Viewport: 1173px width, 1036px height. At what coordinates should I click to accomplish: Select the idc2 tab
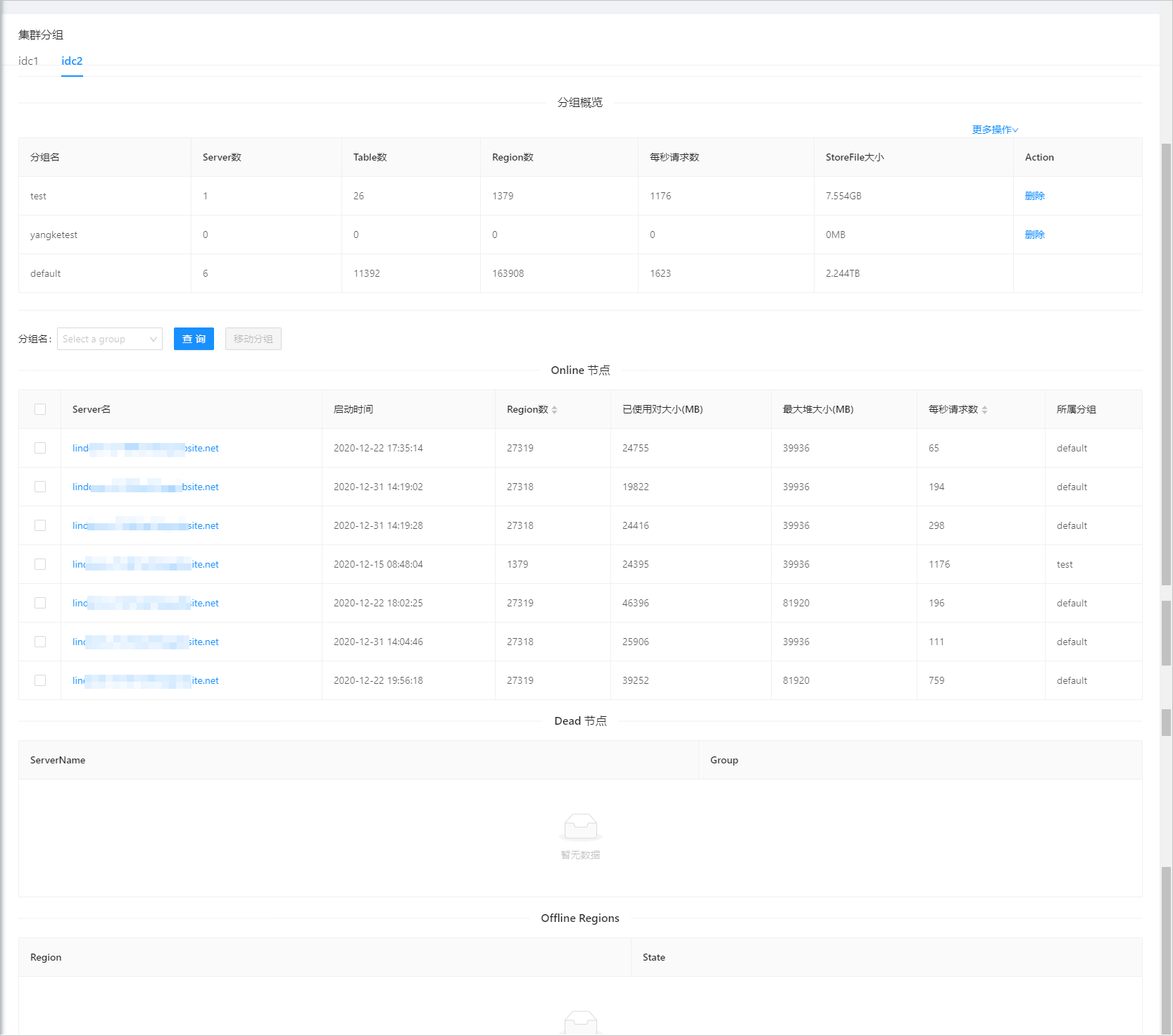pos(72,61)
